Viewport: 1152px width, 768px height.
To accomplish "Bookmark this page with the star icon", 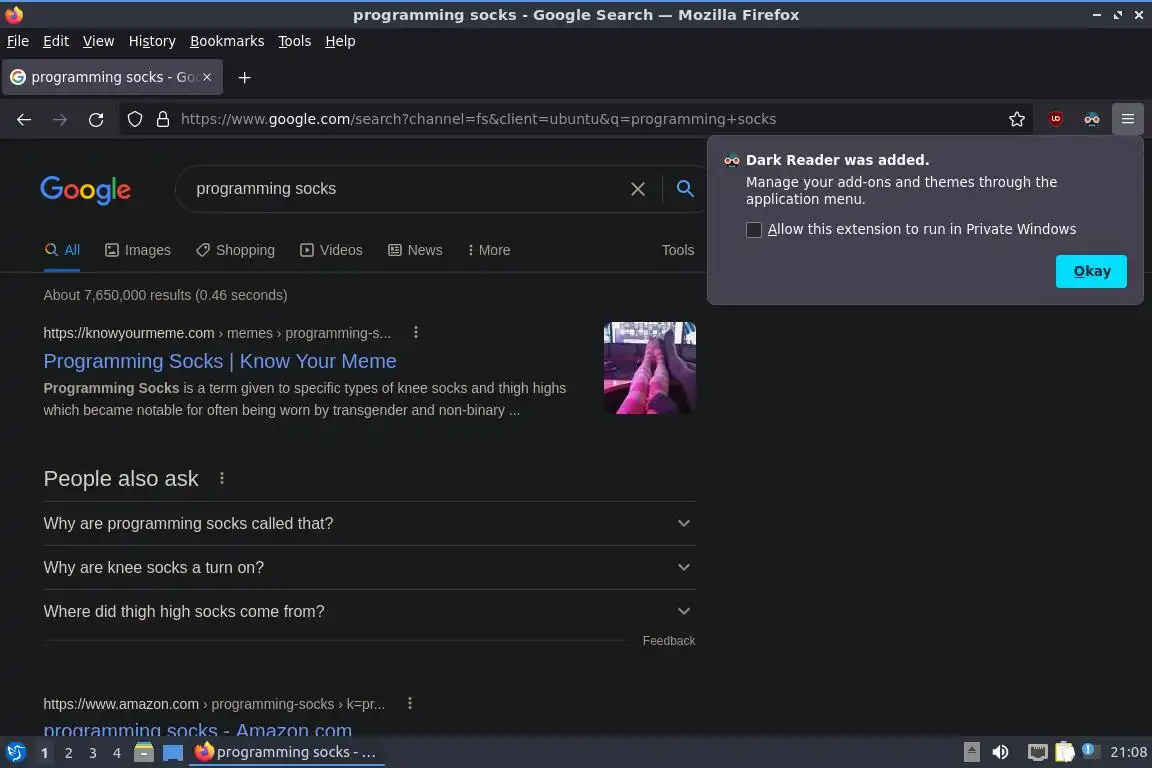I will 1017,119.
